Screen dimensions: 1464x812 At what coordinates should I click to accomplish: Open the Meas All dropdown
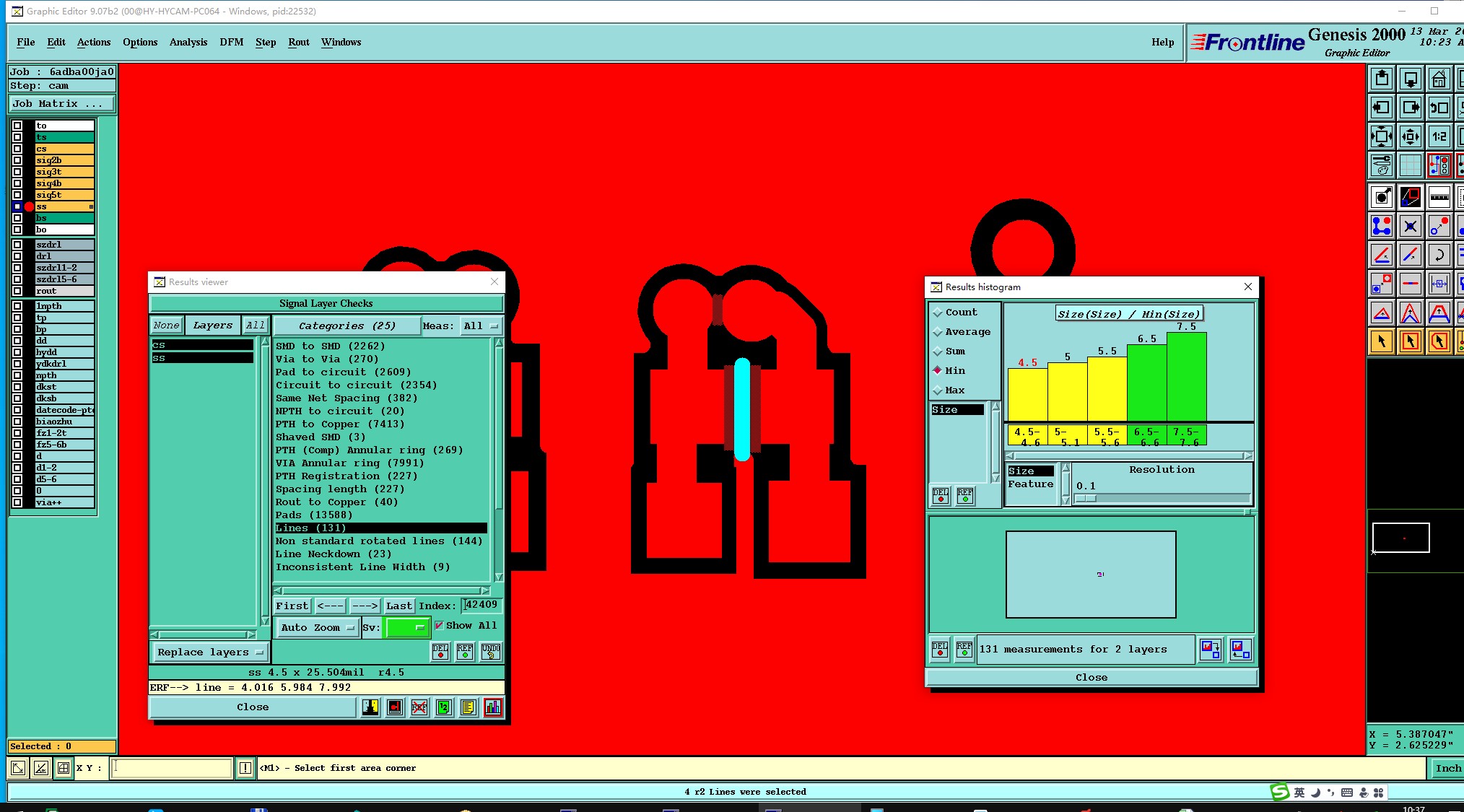pyautogui.click(x=480, y=326)
